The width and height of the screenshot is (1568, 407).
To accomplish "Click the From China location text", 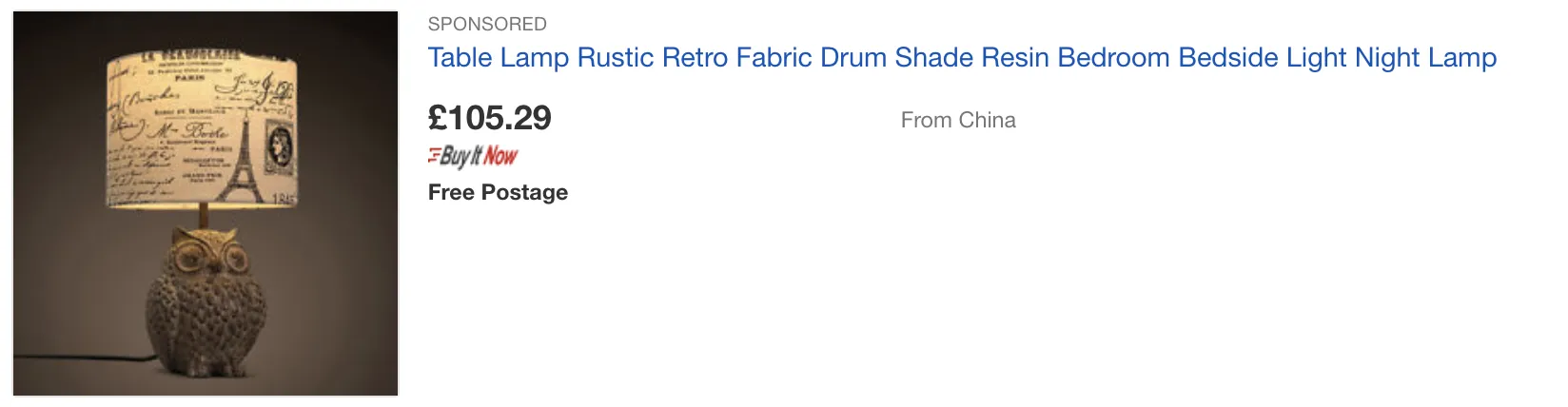I will click(958, 120).
